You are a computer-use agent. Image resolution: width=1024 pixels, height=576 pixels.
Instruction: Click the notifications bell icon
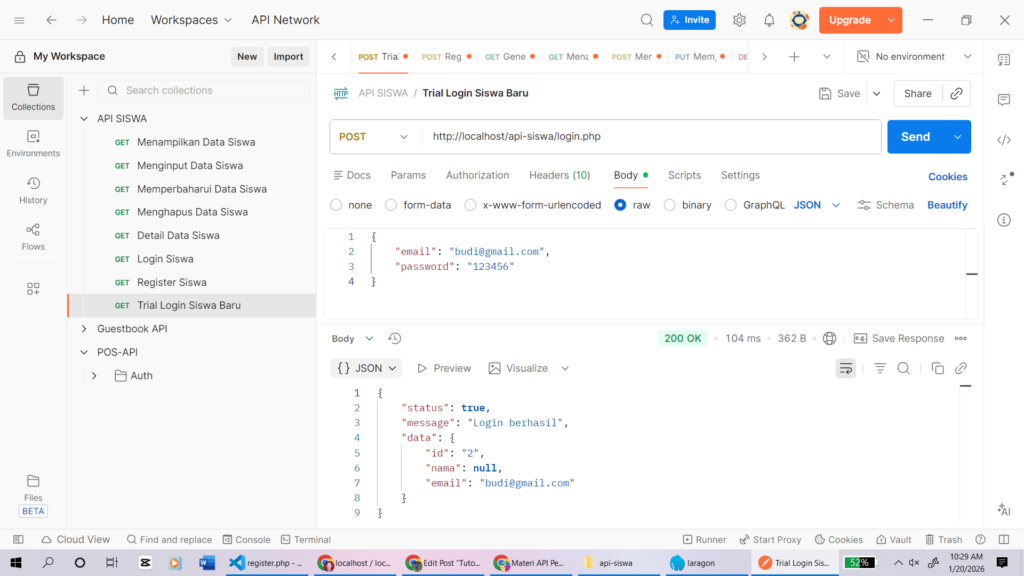click(x=769, y=20)
